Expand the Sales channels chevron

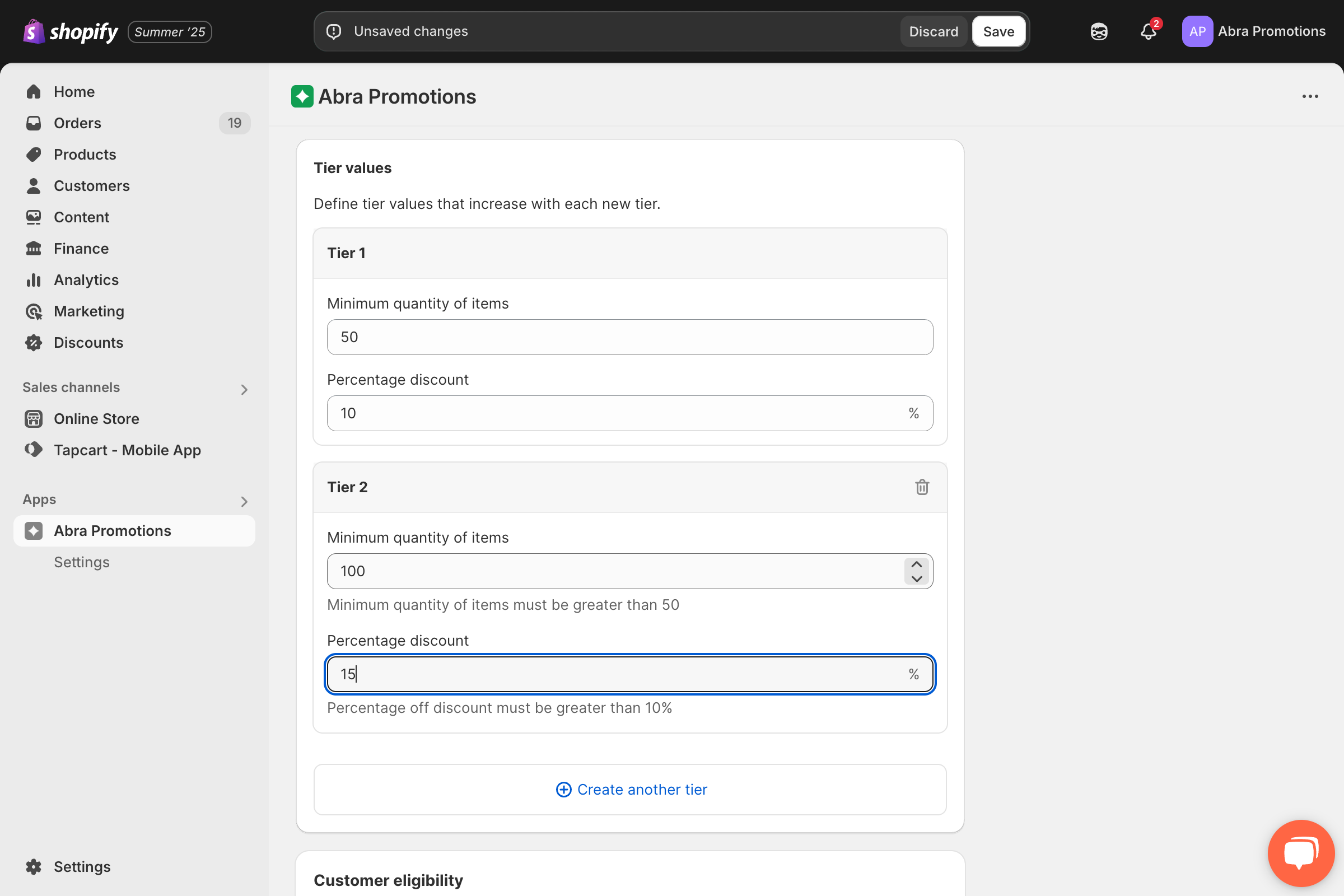(x=244, y=390)
